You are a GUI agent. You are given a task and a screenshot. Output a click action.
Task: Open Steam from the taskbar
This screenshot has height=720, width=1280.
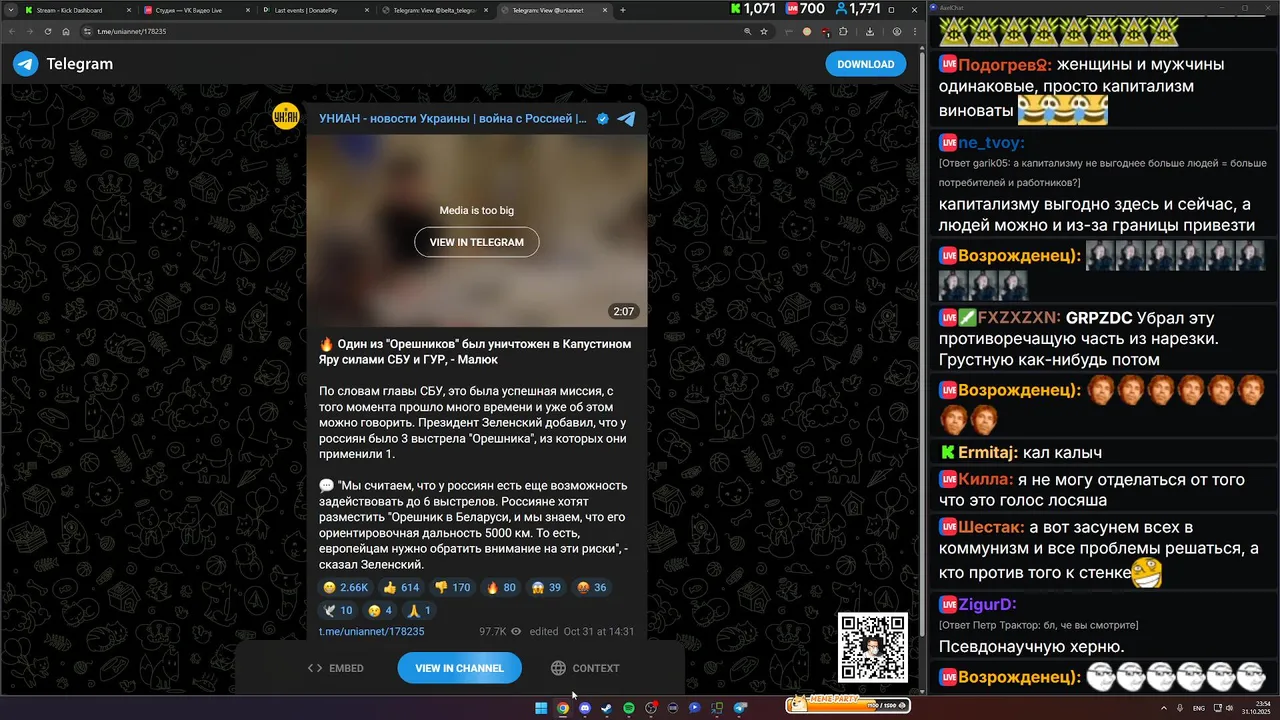(x=607, y=708)
